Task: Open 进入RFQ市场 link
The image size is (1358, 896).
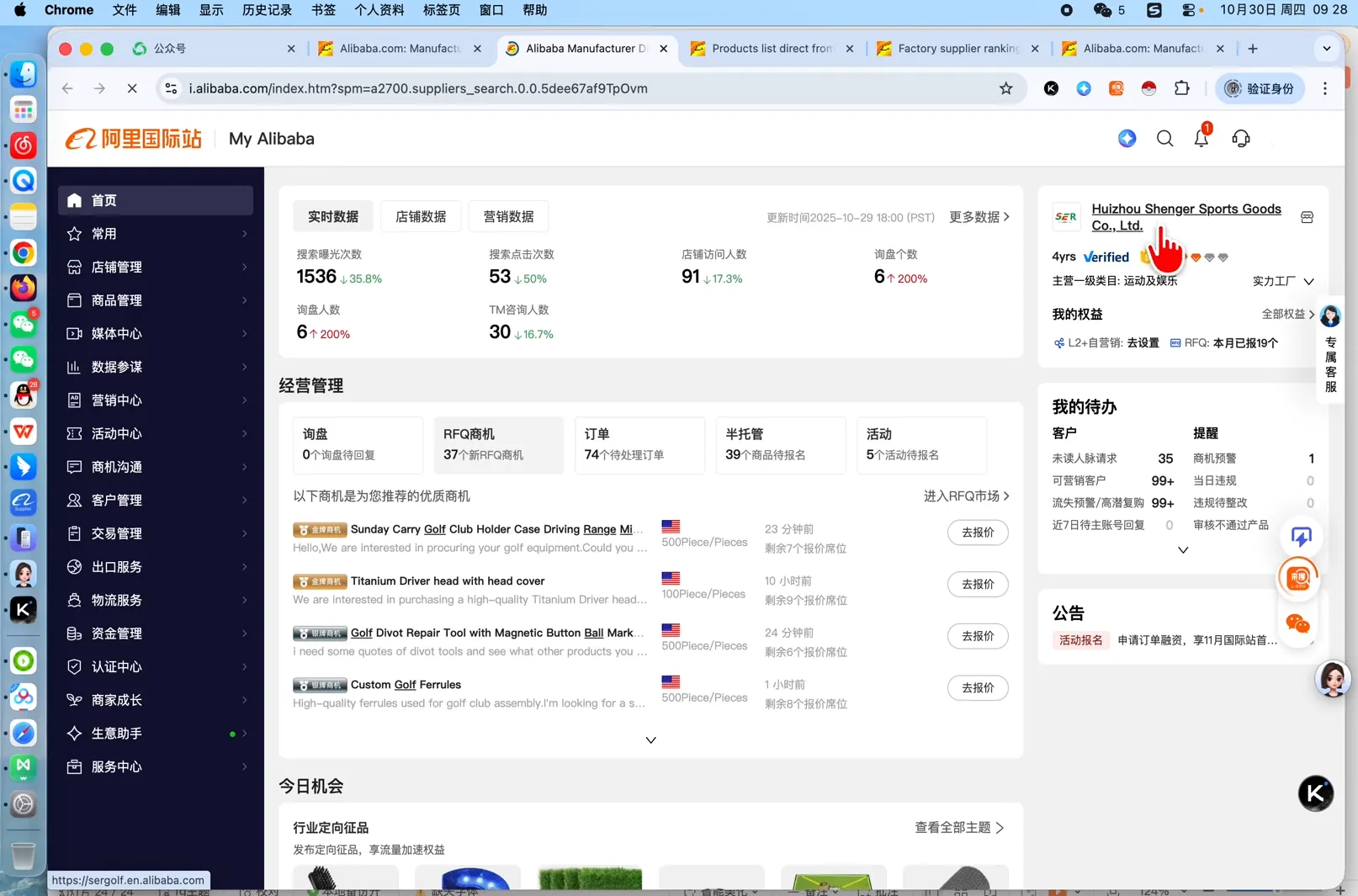Action: [964, 496]
